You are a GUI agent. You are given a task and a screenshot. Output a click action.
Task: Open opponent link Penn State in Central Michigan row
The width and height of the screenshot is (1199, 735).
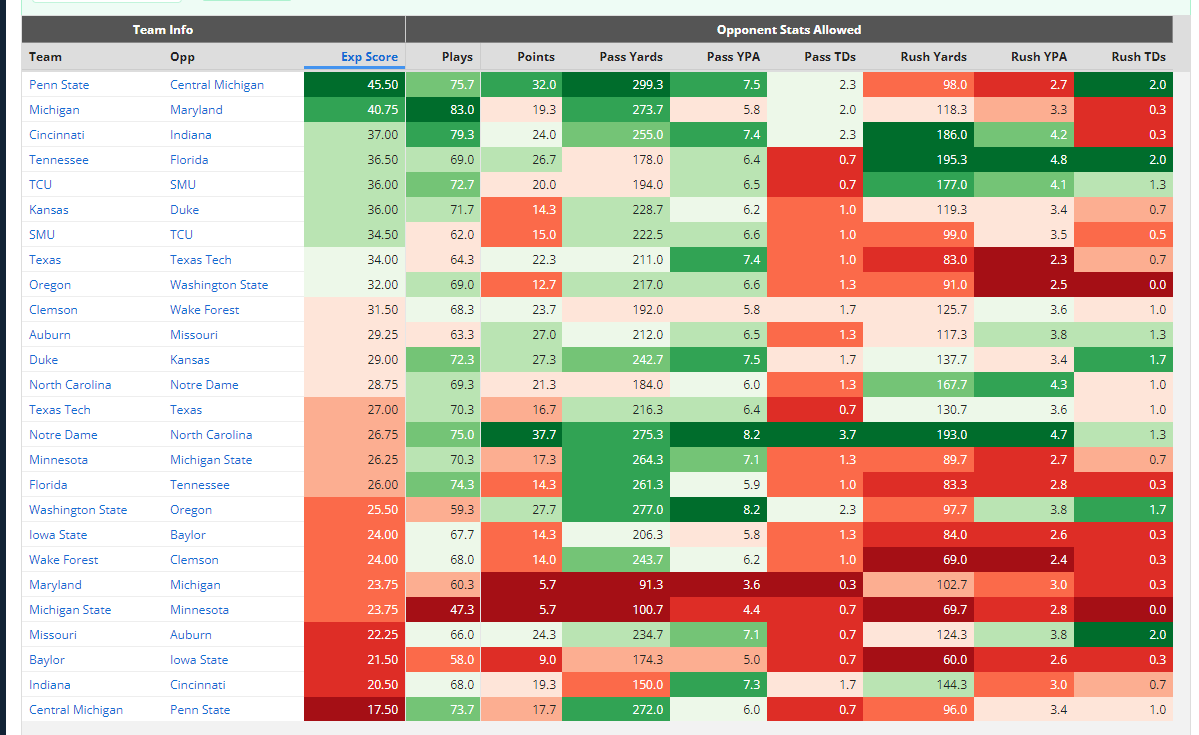coord(200,710)
